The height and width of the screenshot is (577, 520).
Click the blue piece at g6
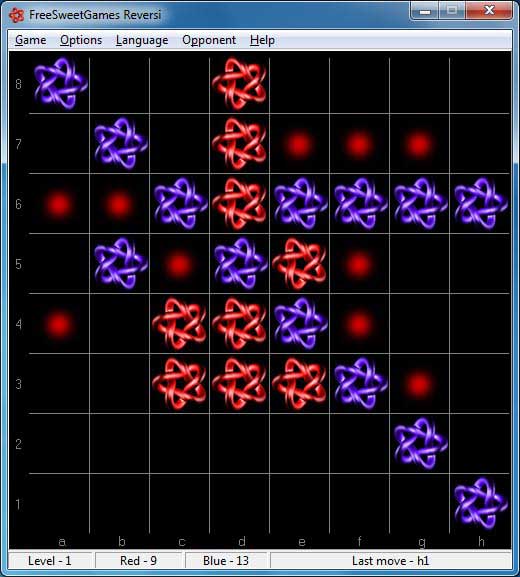421,203
